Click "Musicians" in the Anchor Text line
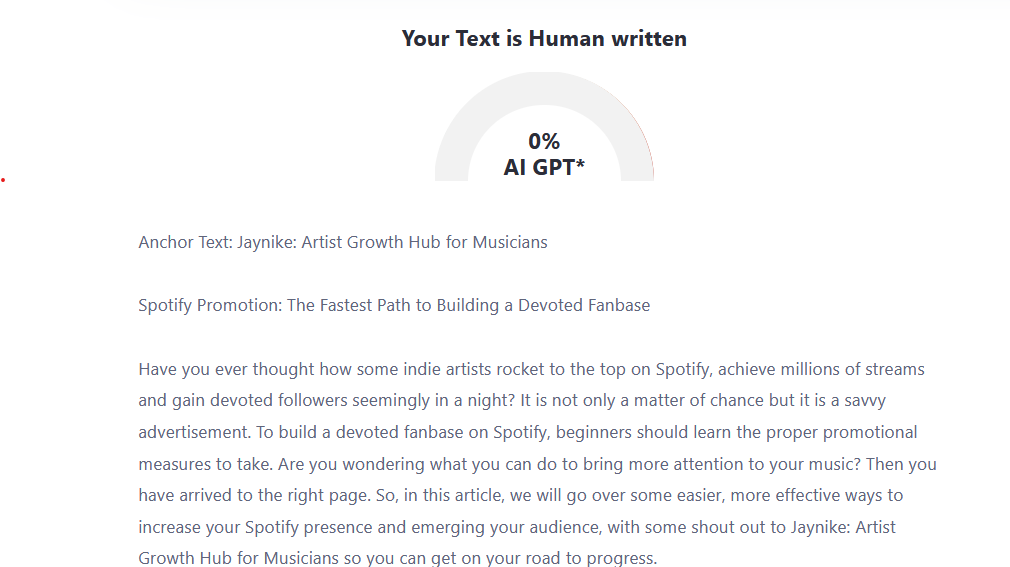Viewport: 1010px width, 567px height. tap(510, 242)
